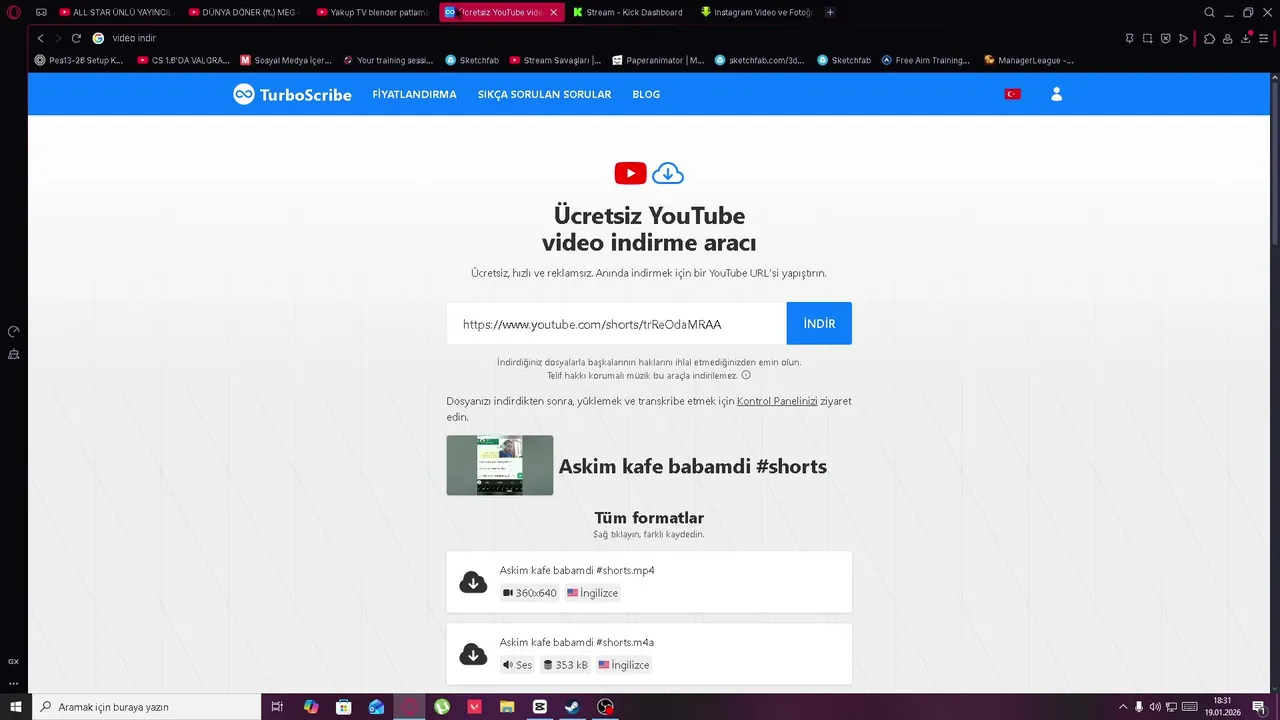Launch Steam from the taskbar

click(x=572, y=707)
